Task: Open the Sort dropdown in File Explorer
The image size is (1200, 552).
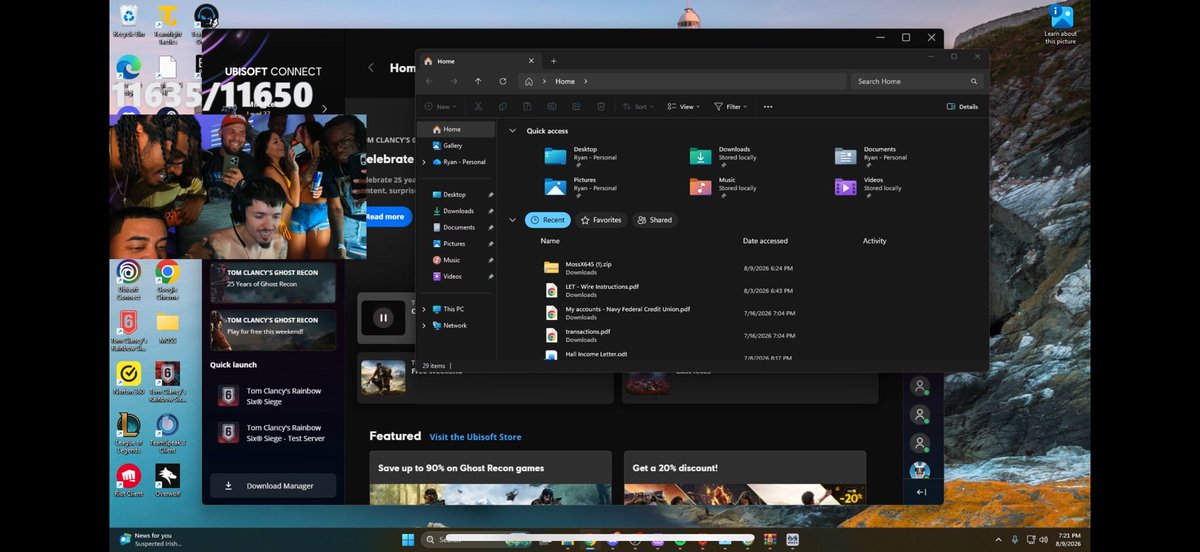Action: pos(638,106)
